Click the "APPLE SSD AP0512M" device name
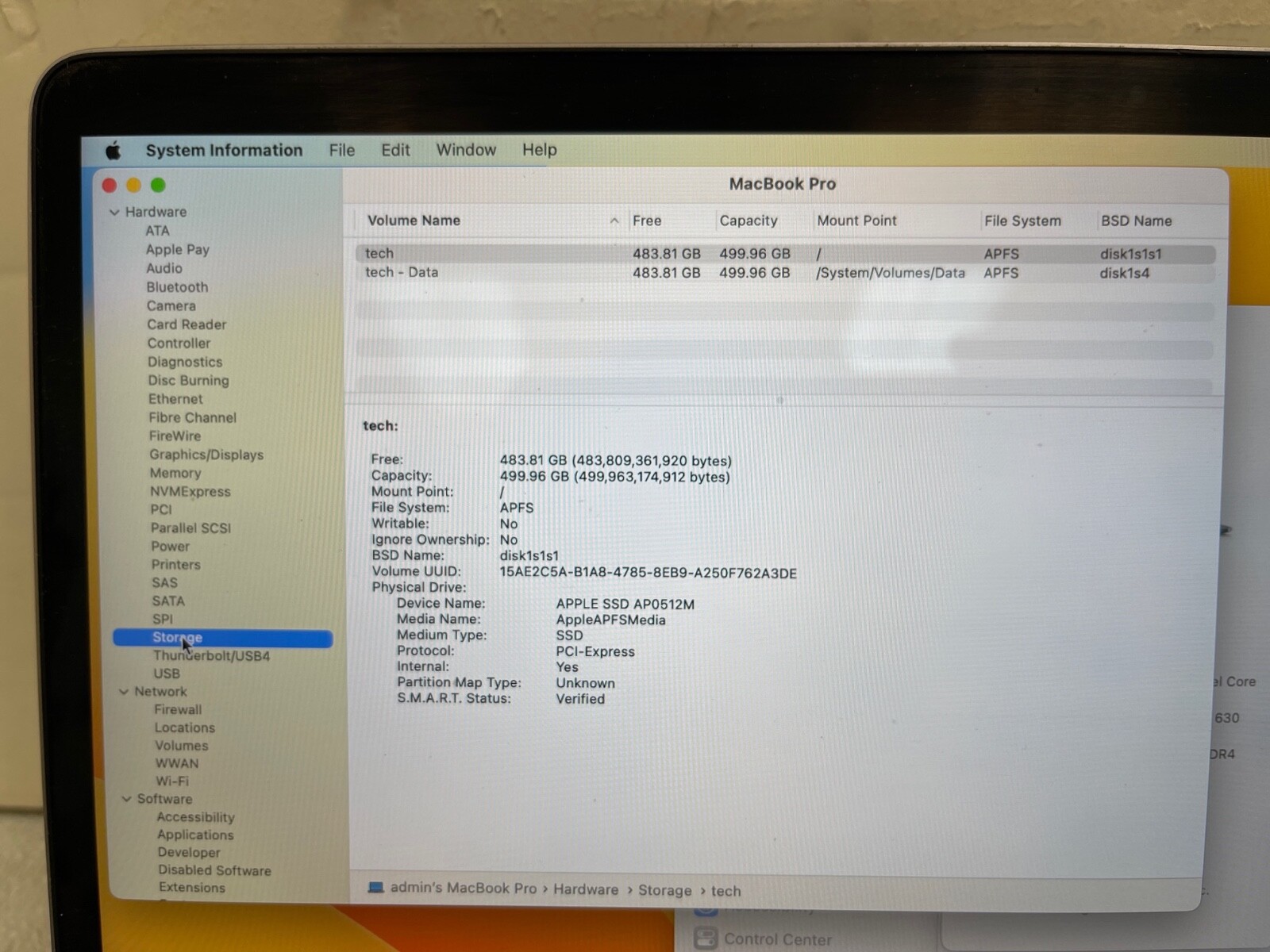 625,604
